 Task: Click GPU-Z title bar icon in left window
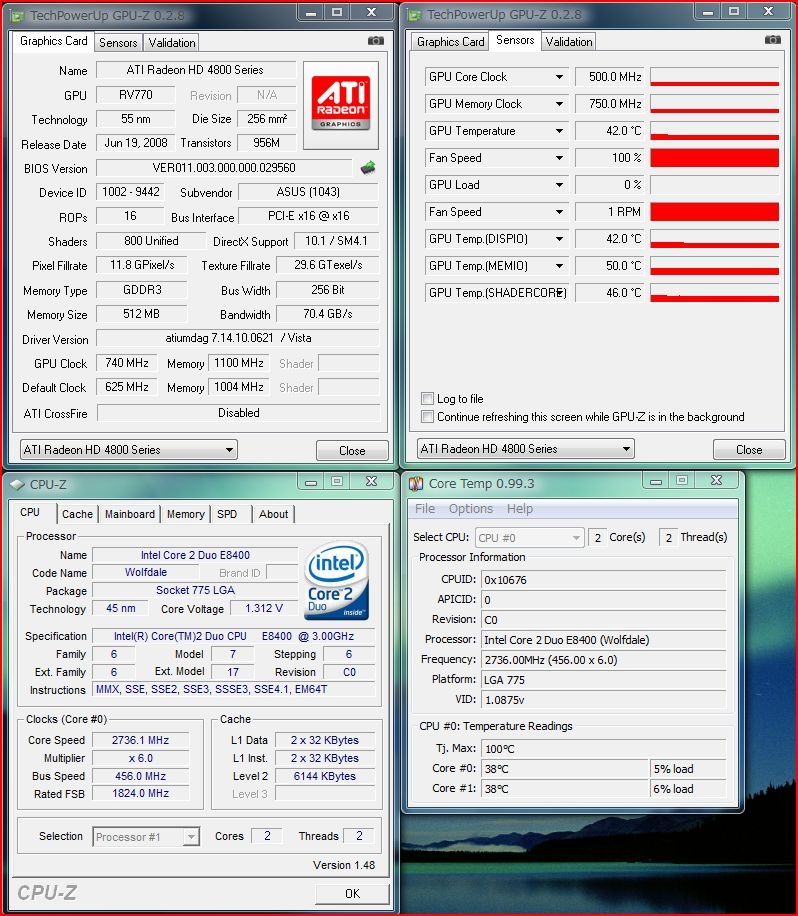click(18, 16)
